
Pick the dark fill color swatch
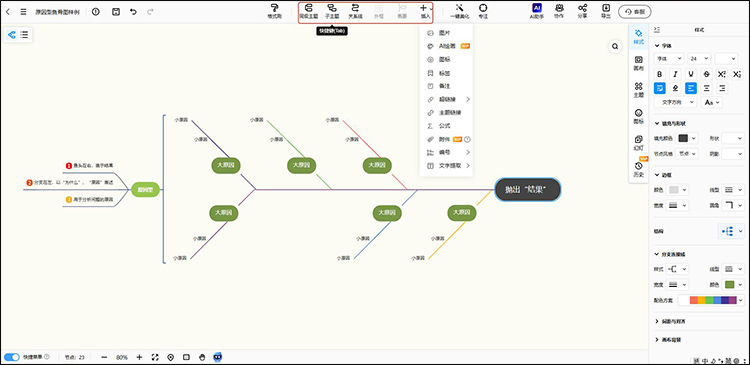point(683,138)
